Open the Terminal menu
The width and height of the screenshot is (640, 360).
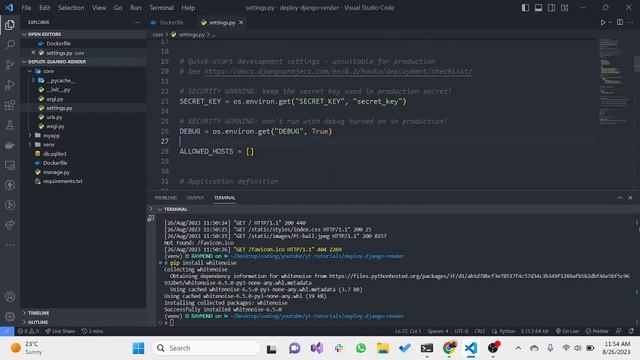pos(161,8)
